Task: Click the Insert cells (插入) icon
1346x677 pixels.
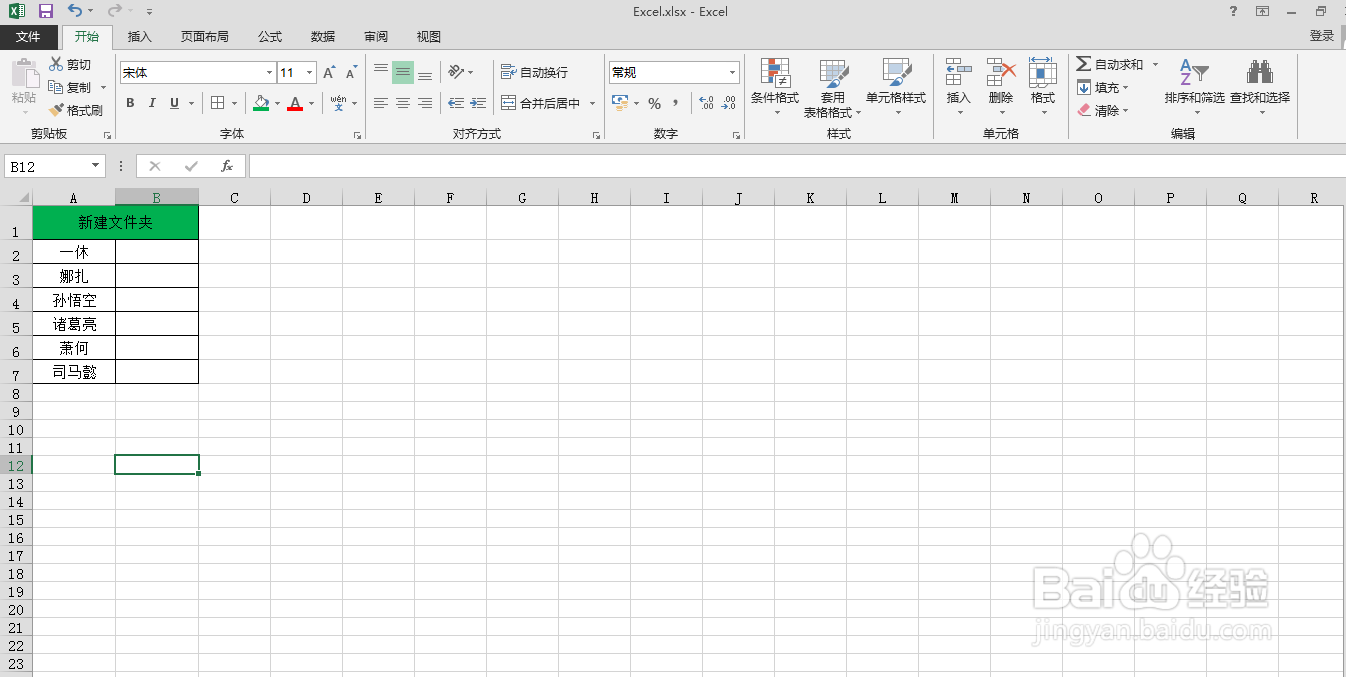Action: pos(959,72)
